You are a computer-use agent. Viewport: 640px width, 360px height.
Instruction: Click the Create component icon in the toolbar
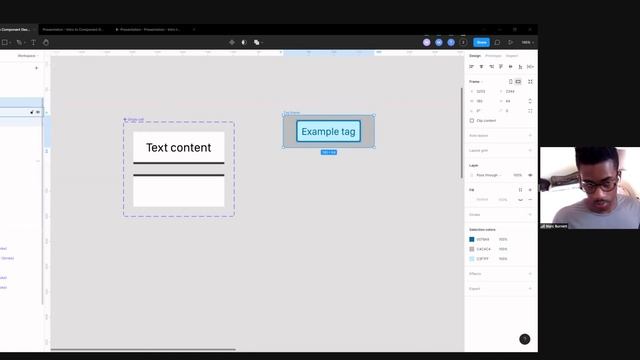tap(232, 42)
